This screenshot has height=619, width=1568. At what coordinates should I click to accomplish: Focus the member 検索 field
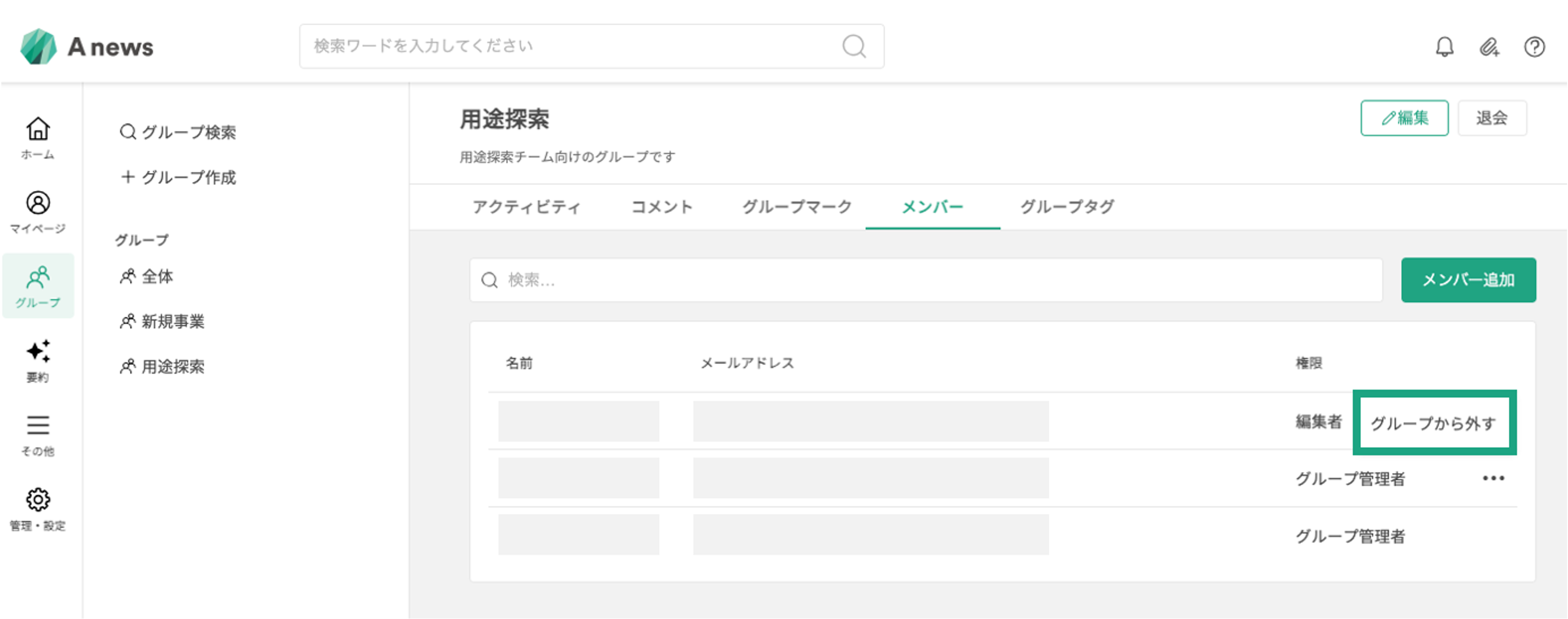pyautogui.click(x=926, y=280)
